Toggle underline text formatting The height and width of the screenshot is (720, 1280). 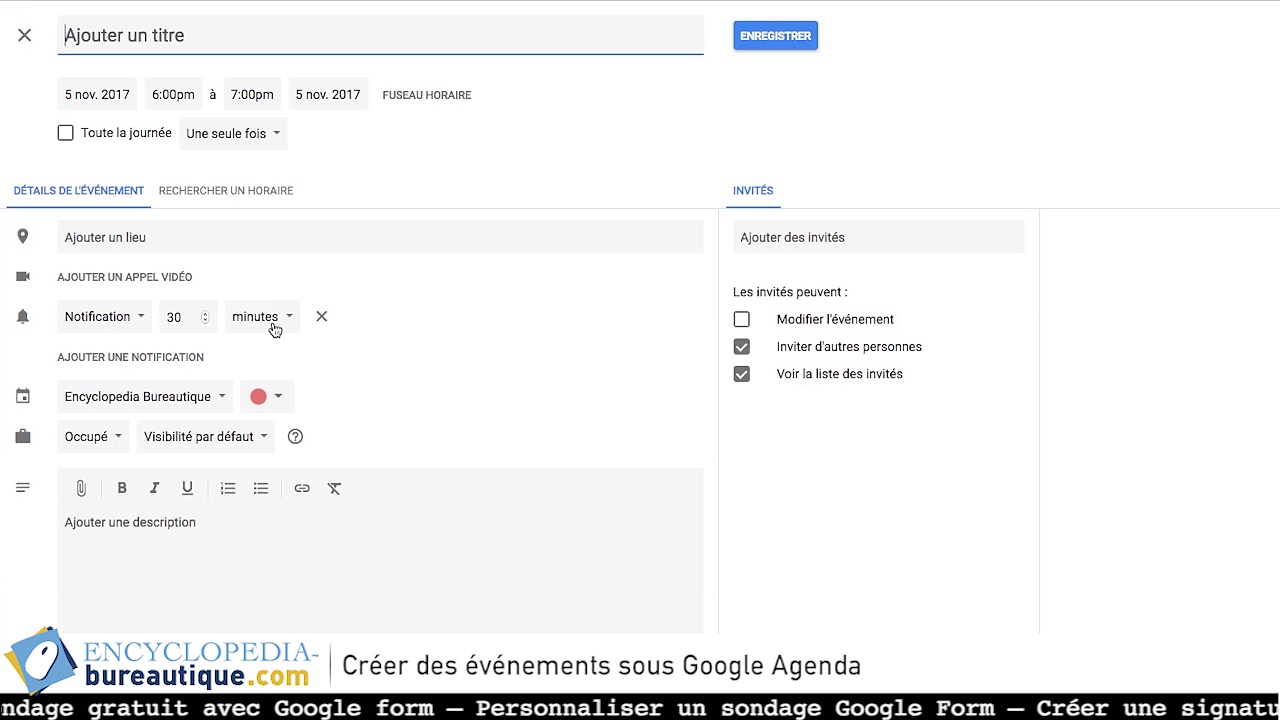click(187, 488)
